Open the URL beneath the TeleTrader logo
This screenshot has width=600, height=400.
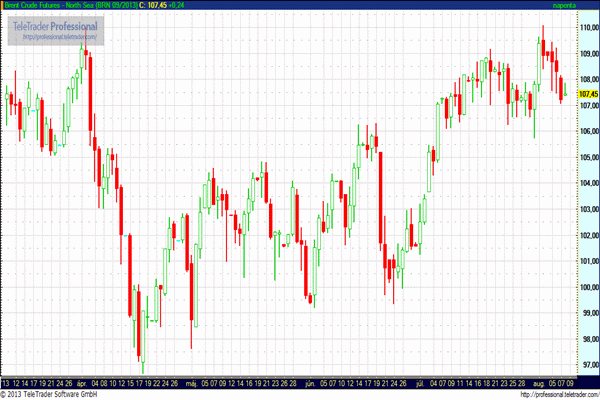pyautogui.click(x=54, y=37)
